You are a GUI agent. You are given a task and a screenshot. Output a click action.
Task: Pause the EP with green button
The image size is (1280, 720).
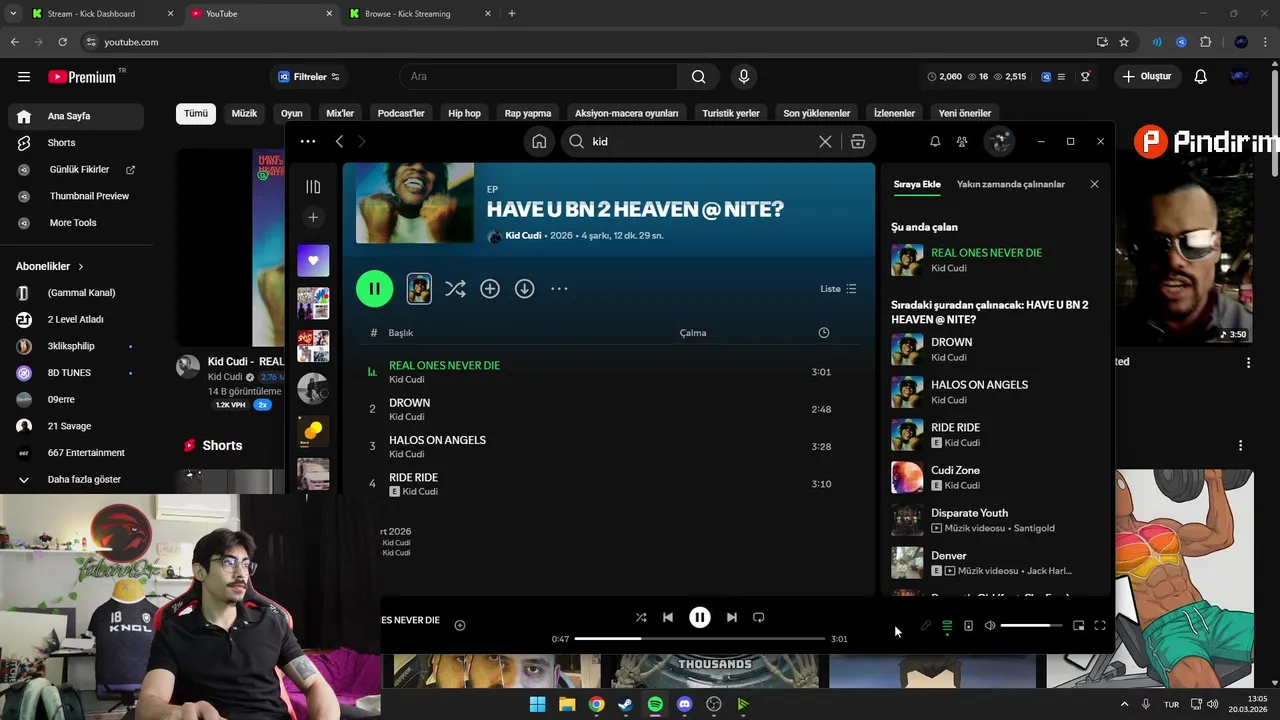click(x=374, y=289)
